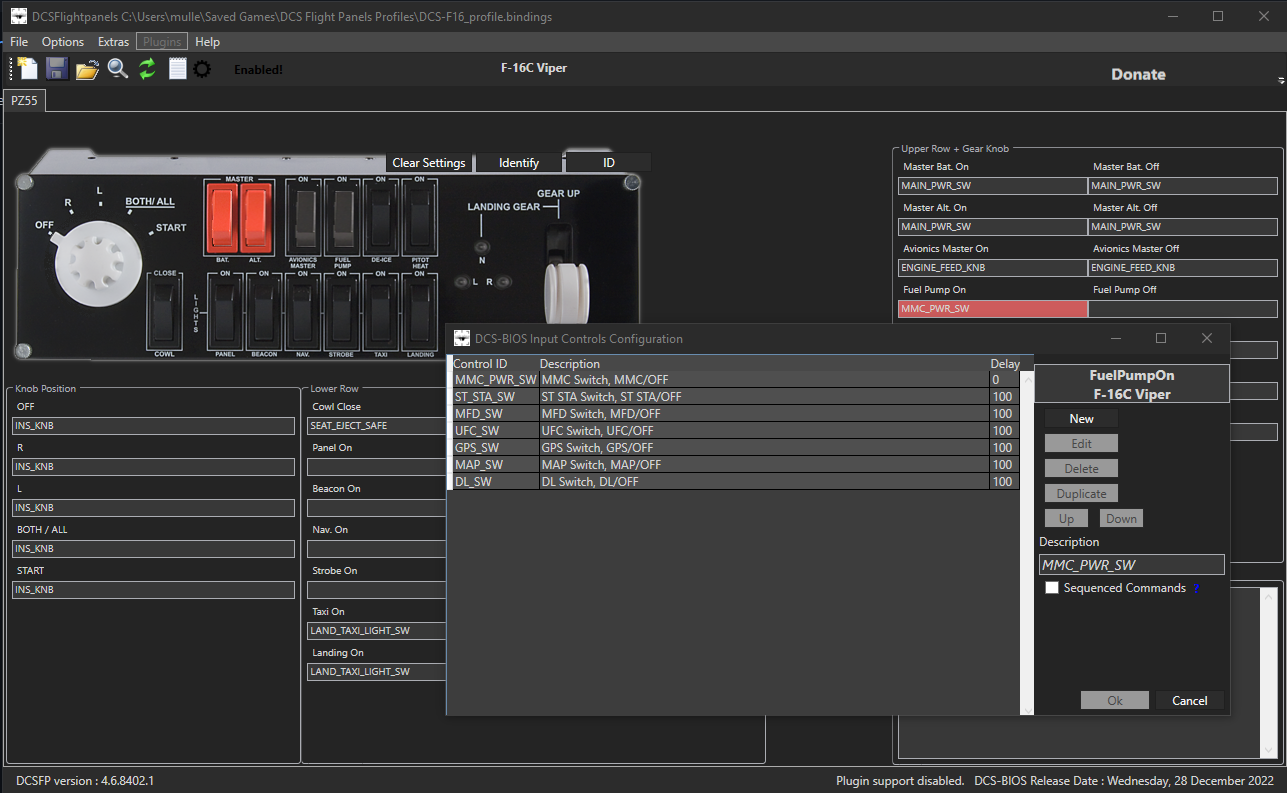1287x793 pixels.
Task: Click the Master Bat. On field
Action: click(x=992, y=185)
